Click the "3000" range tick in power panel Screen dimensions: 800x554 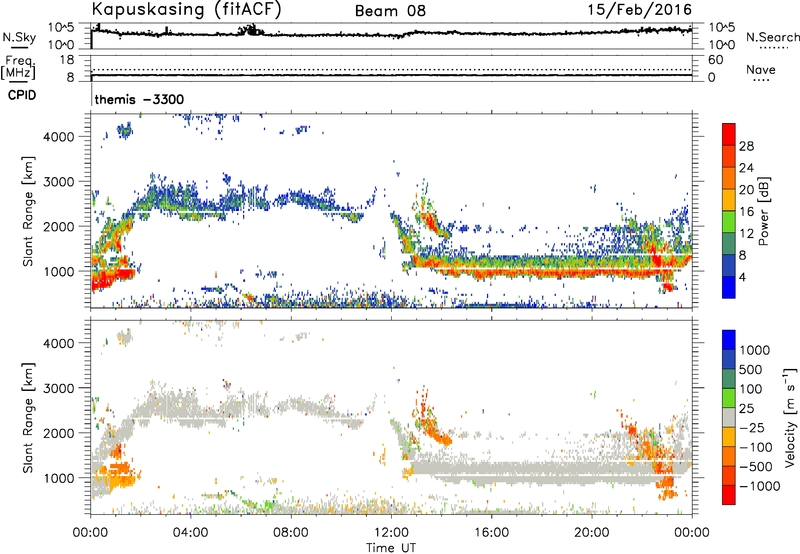click(x=58, y=182)
